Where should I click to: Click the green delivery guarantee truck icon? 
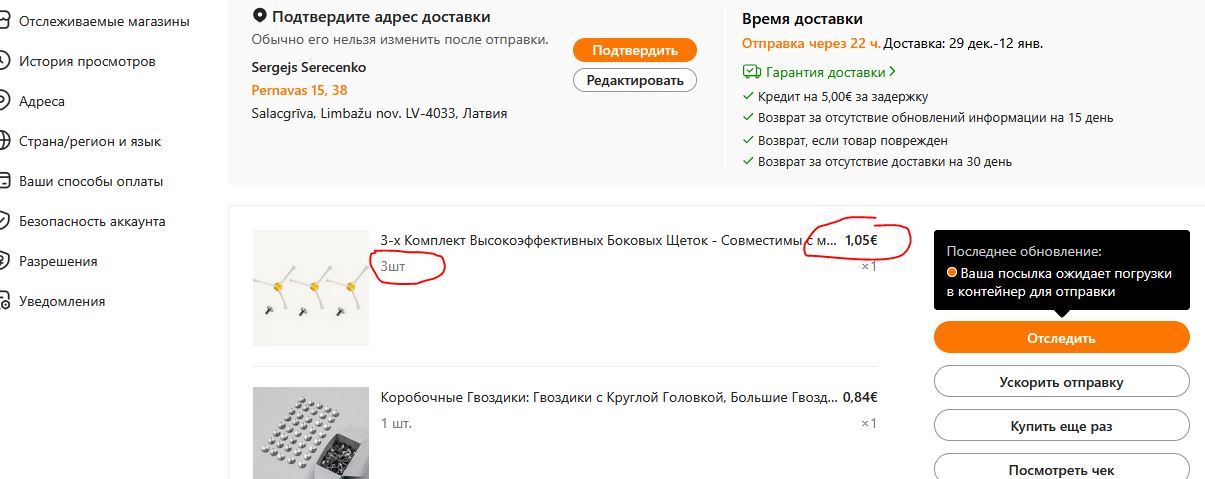tap(752, 72)
